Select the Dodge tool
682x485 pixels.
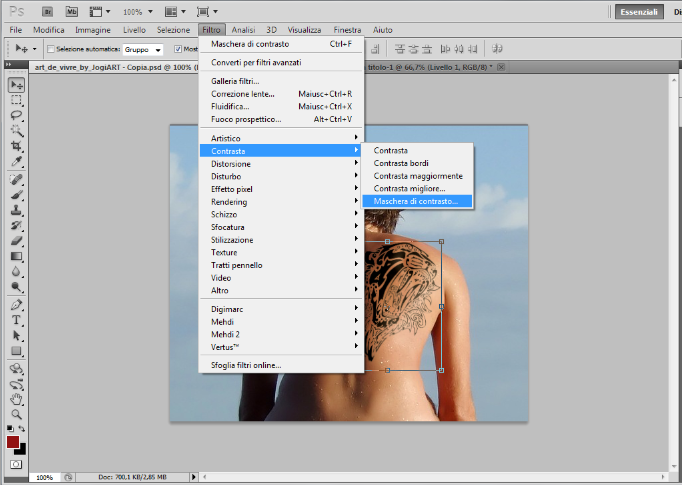16,287
